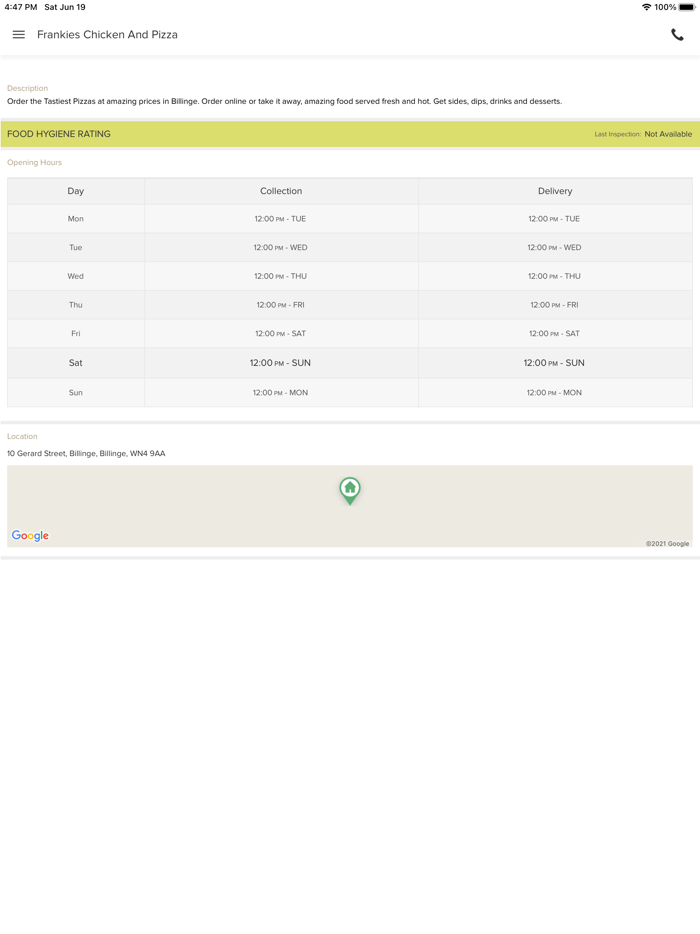The width and height of the screenshot is (700, 934).
Task: Click the address '10 Gerard Street, Billinge'
Action: click(86, 453)
